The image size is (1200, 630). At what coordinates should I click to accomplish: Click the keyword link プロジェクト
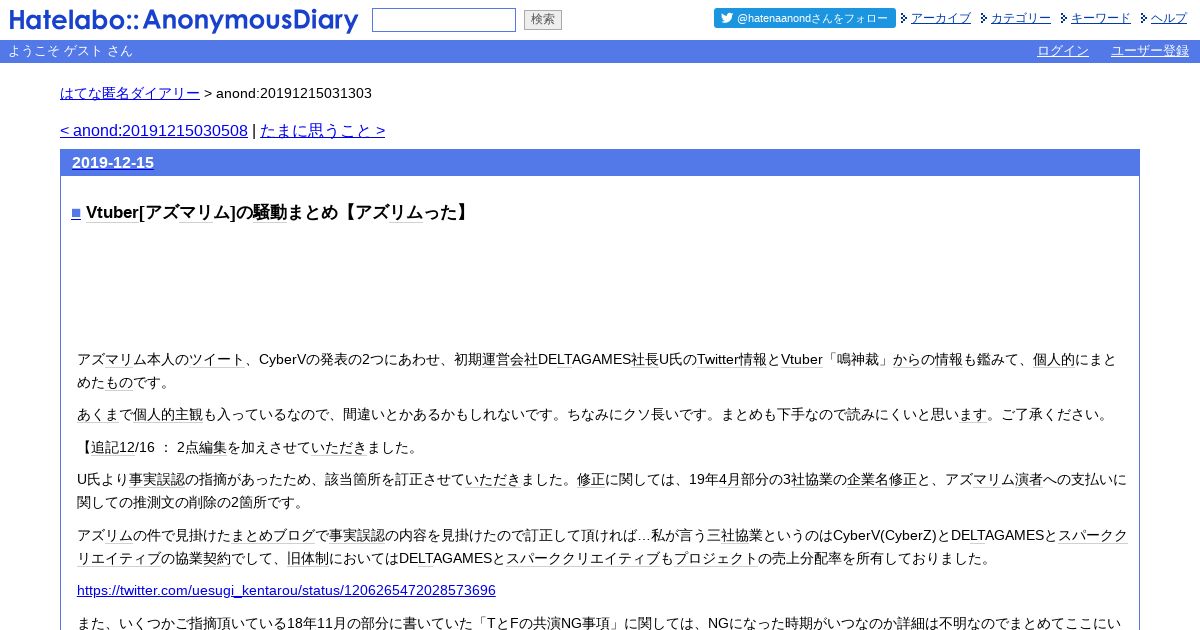pyautogui.click(x=716, y=558)
